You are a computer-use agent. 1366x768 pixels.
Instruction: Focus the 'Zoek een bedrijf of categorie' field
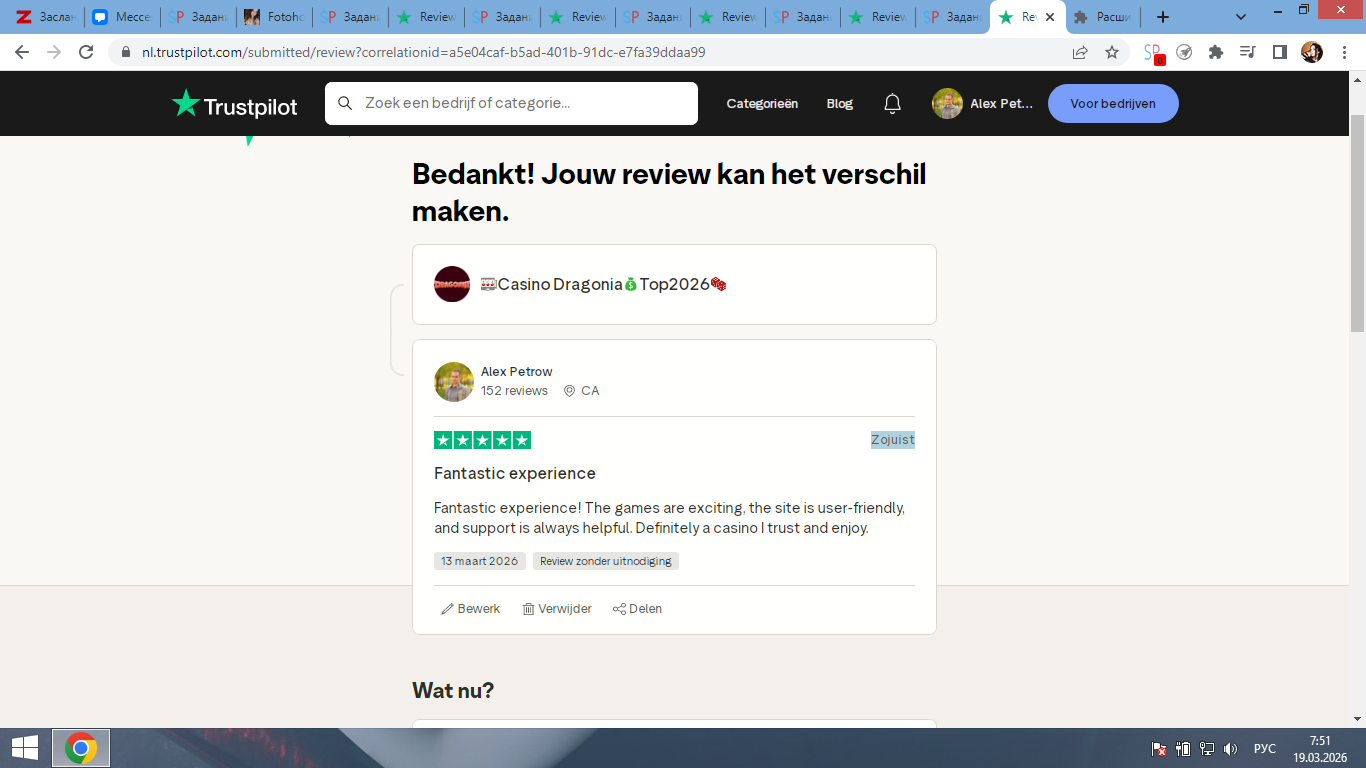(511, 103)
